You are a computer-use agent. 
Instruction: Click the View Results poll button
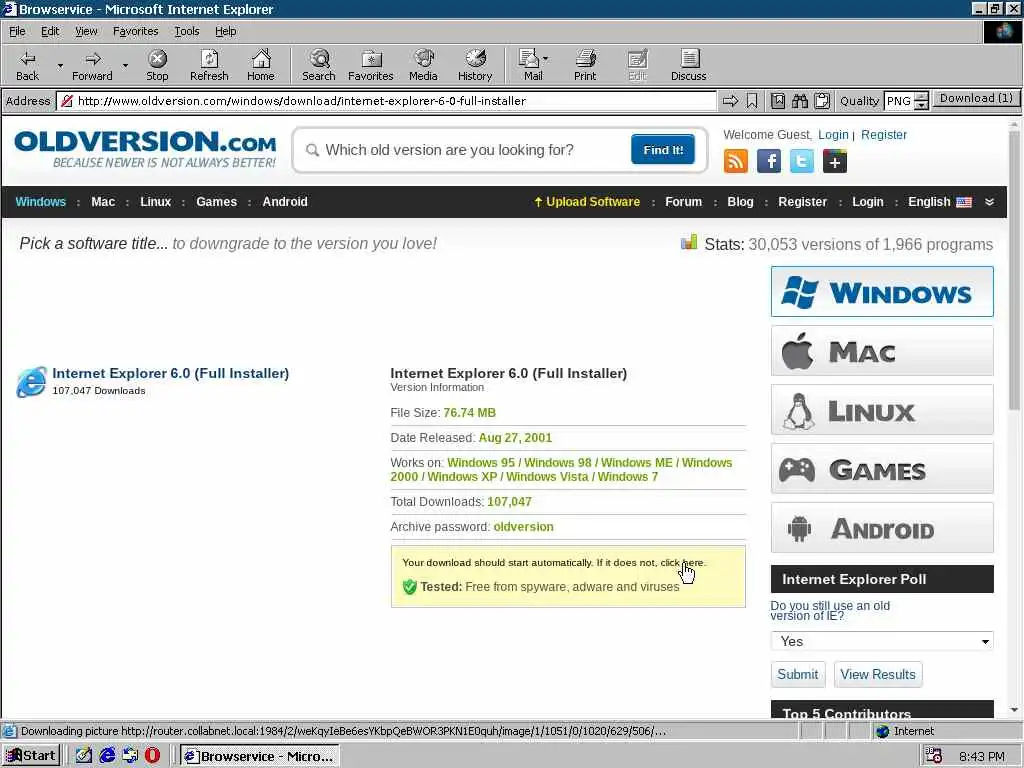[x=878, y=675]
